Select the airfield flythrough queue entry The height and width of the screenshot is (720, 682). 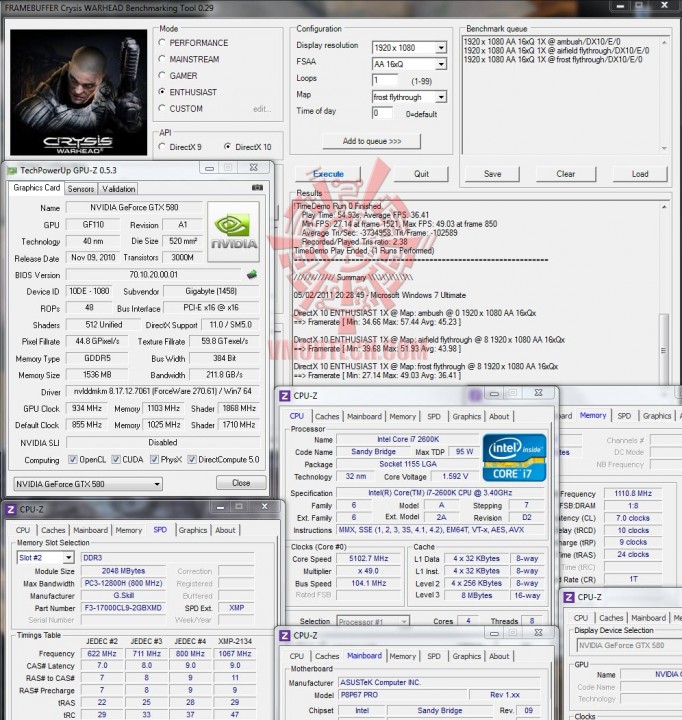[x=556, y=51]
